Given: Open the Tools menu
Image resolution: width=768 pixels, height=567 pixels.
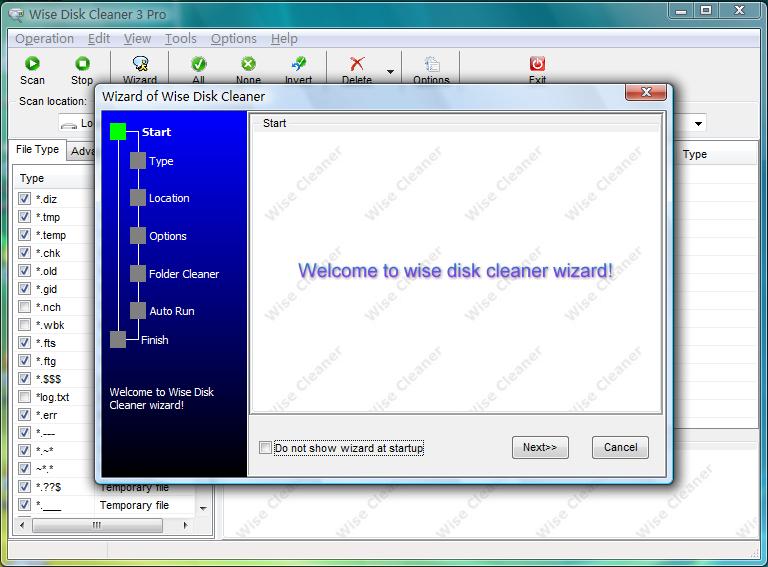Looking at the screenshot, I should 181,39.
